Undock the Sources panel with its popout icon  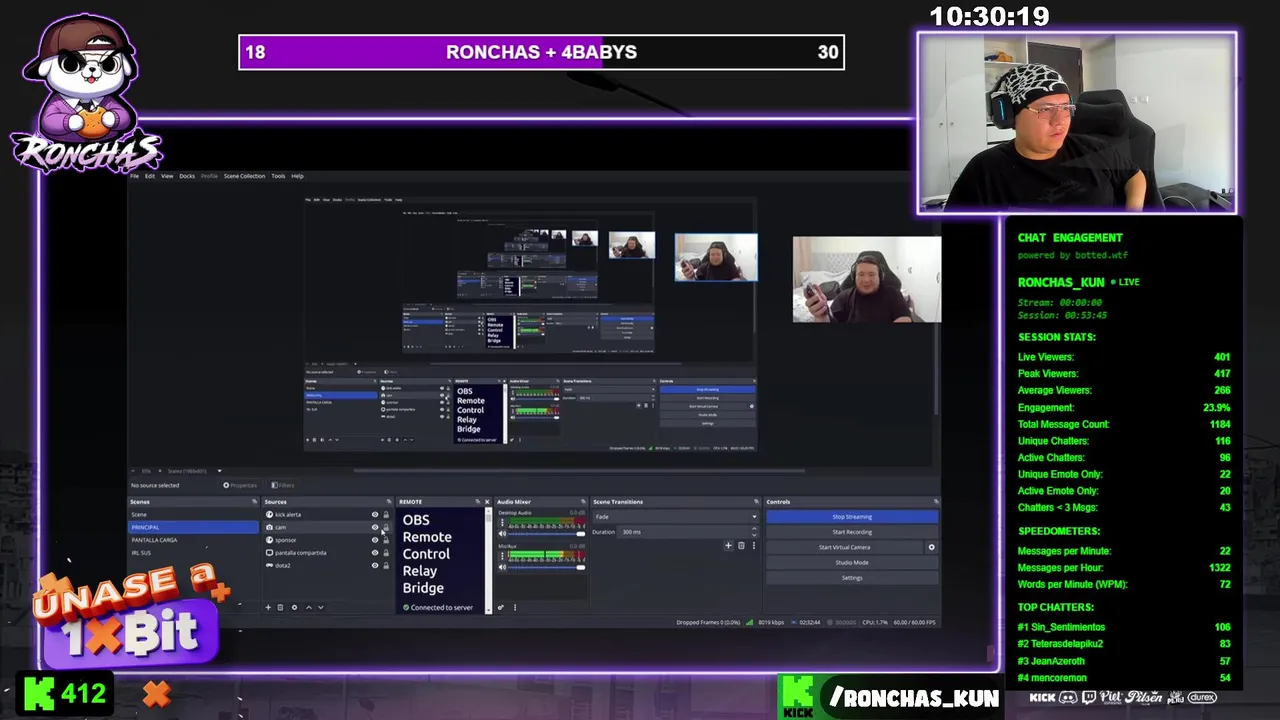coord(389,501)
